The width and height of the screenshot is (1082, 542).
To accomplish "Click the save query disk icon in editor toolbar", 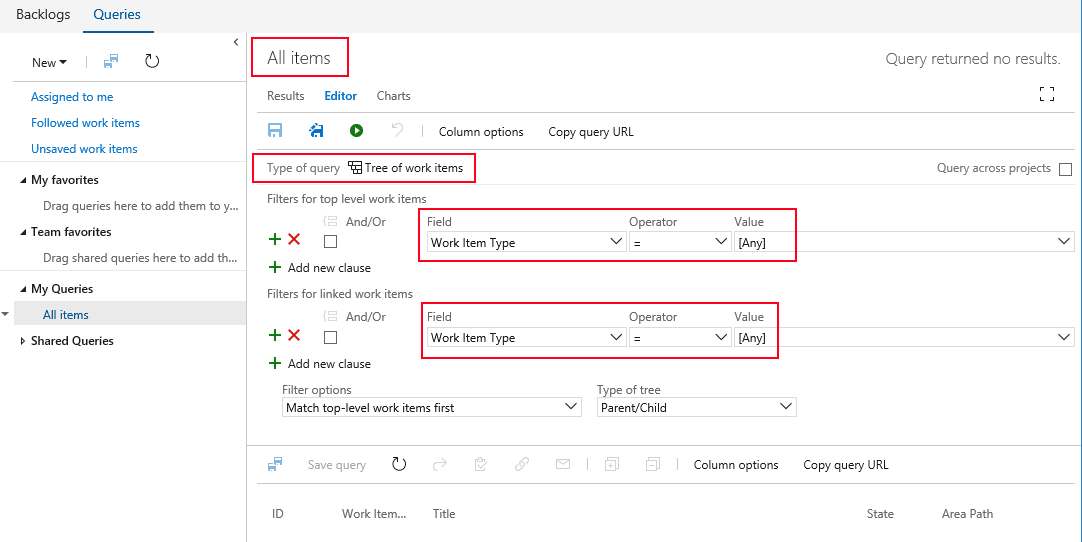I will [x=275, y=131].
